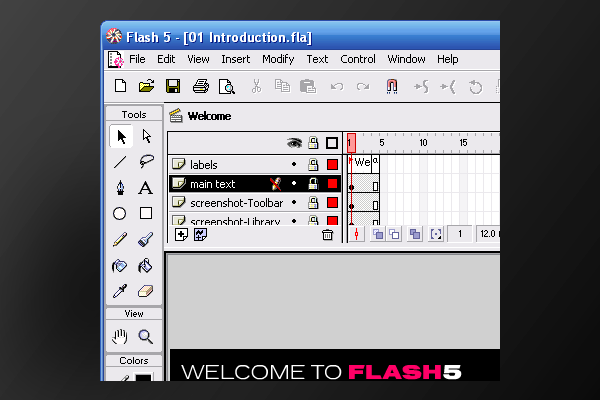Open the View menu
This screenshot has height=400, width=600.
(198, 59)
